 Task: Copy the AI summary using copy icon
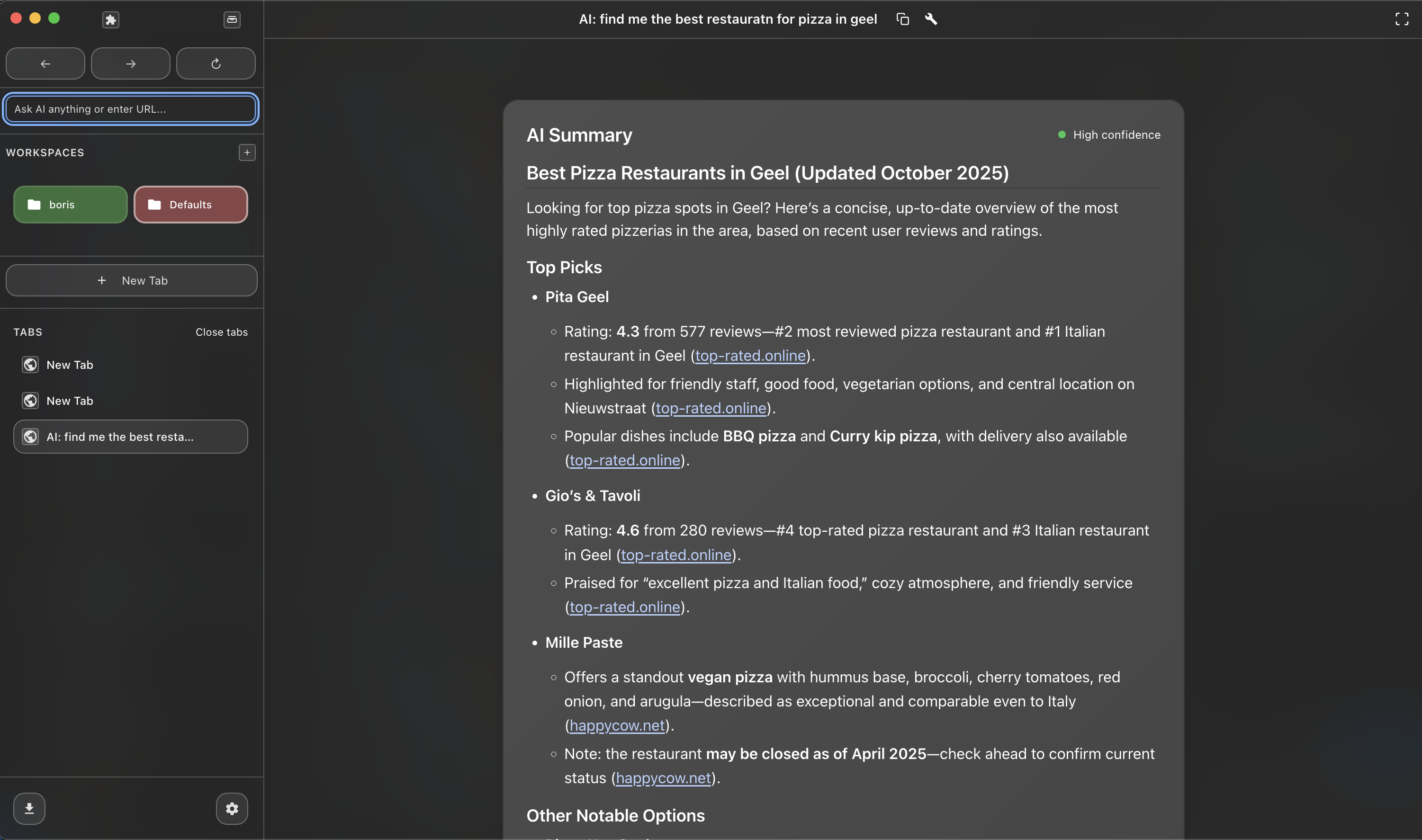pyautogui.click(x=902, y=18)
